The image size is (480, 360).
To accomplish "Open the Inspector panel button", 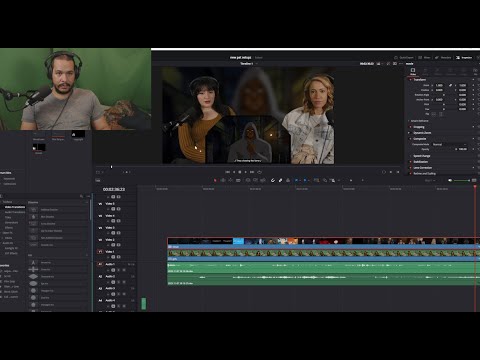I will click(464, 58).
